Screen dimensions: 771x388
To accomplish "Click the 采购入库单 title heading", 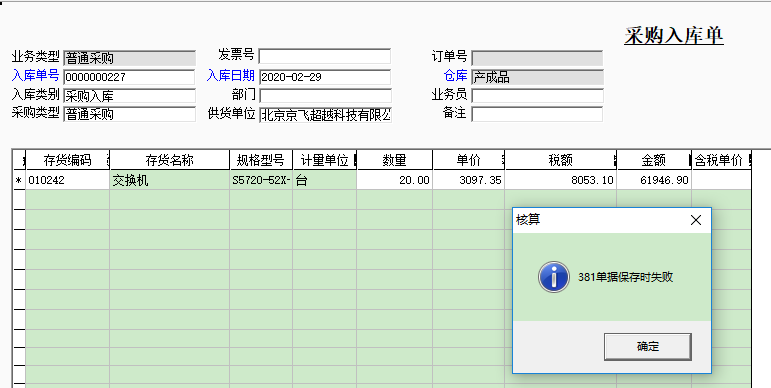I will click(674, 36).
